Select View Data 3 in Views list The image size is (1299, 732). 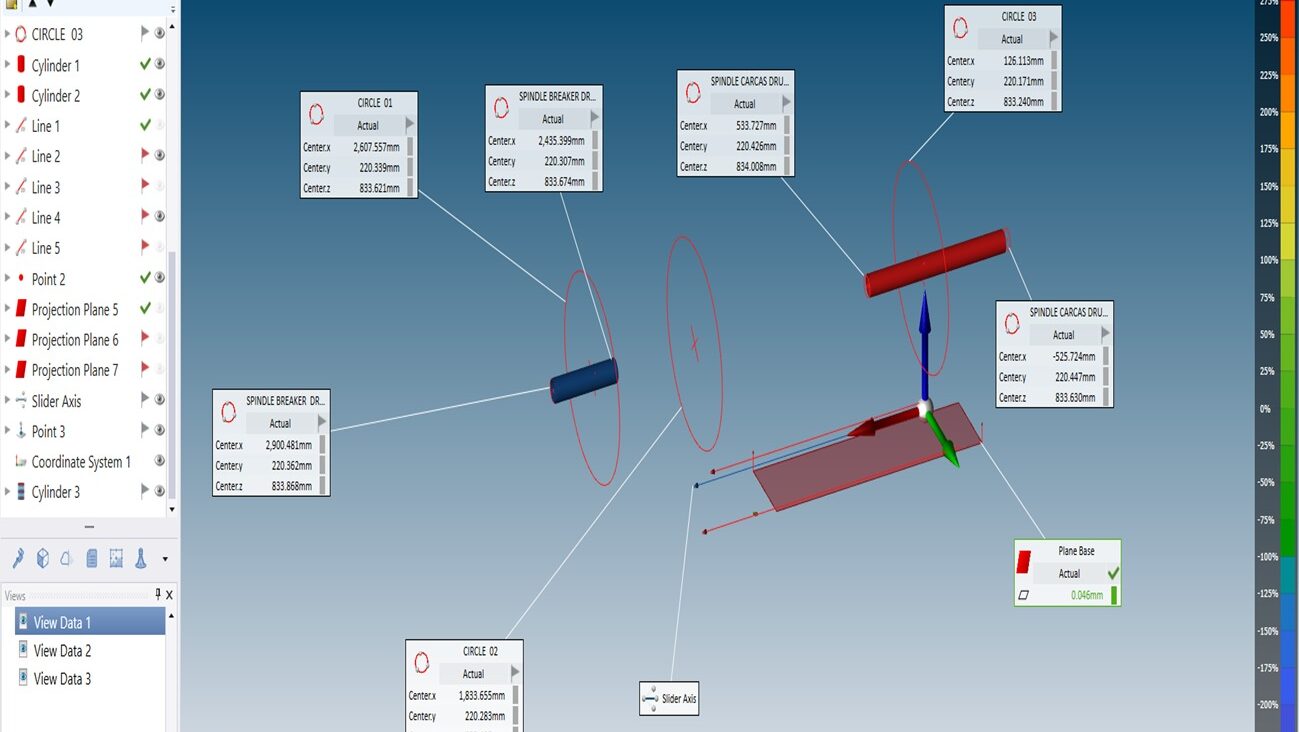click(x=62, y=679)
